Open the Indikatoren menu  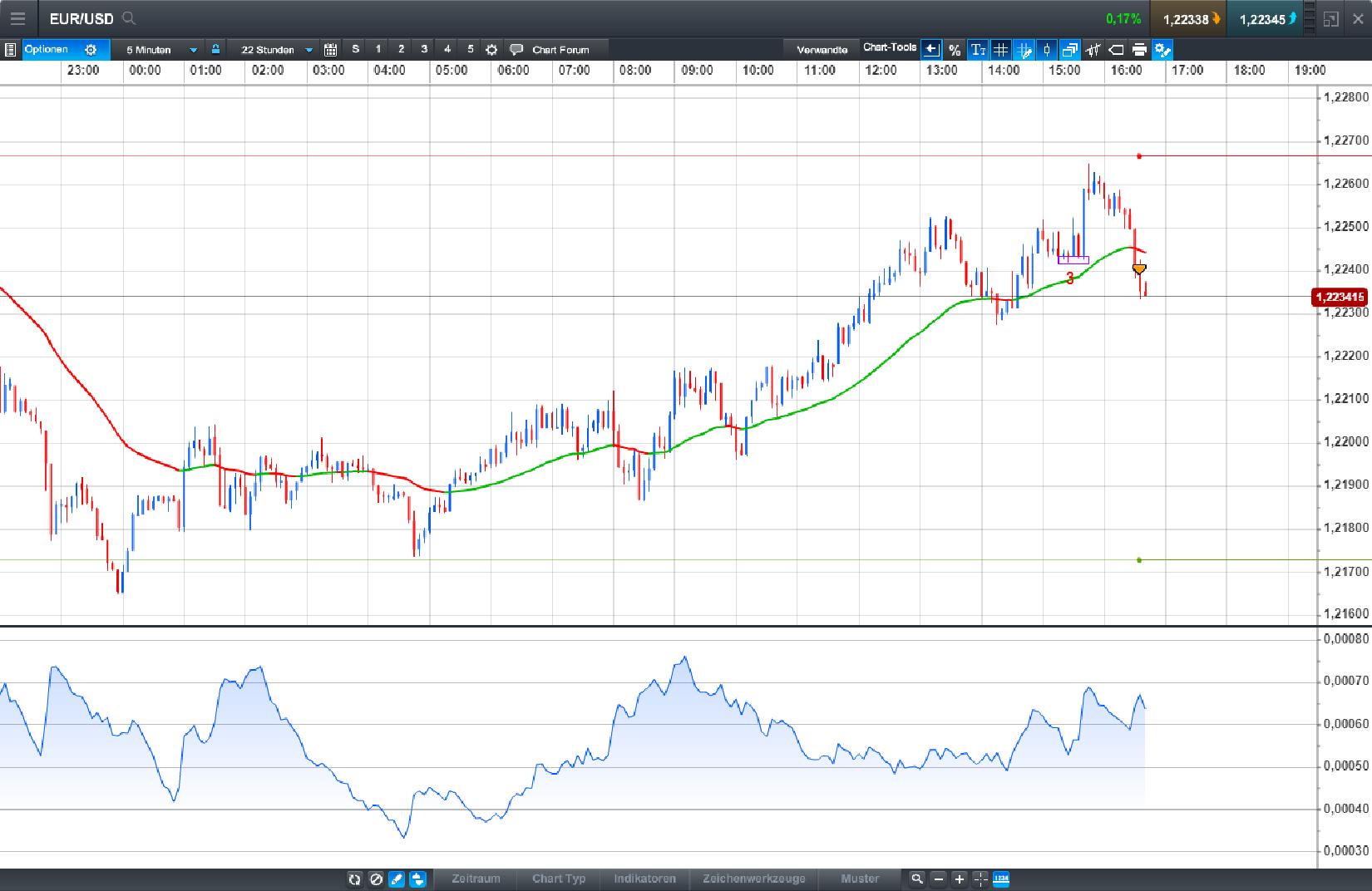[644, 879]
